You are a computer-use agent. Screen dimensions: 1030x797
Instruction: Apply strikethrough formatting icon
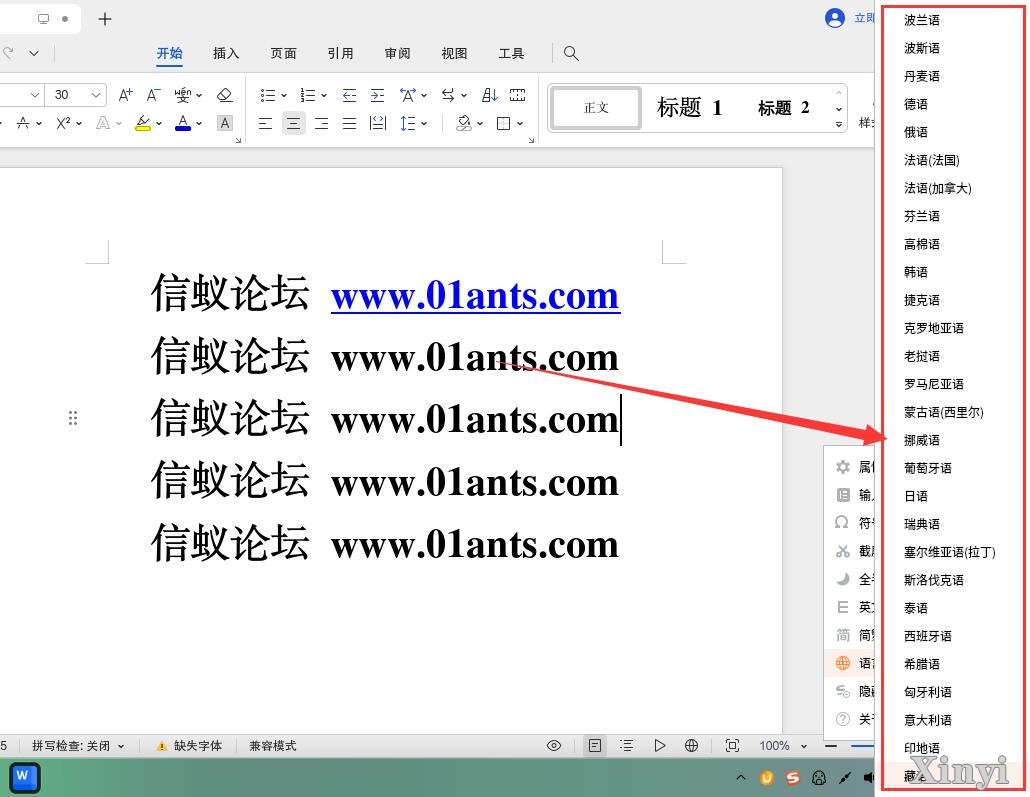23,123
